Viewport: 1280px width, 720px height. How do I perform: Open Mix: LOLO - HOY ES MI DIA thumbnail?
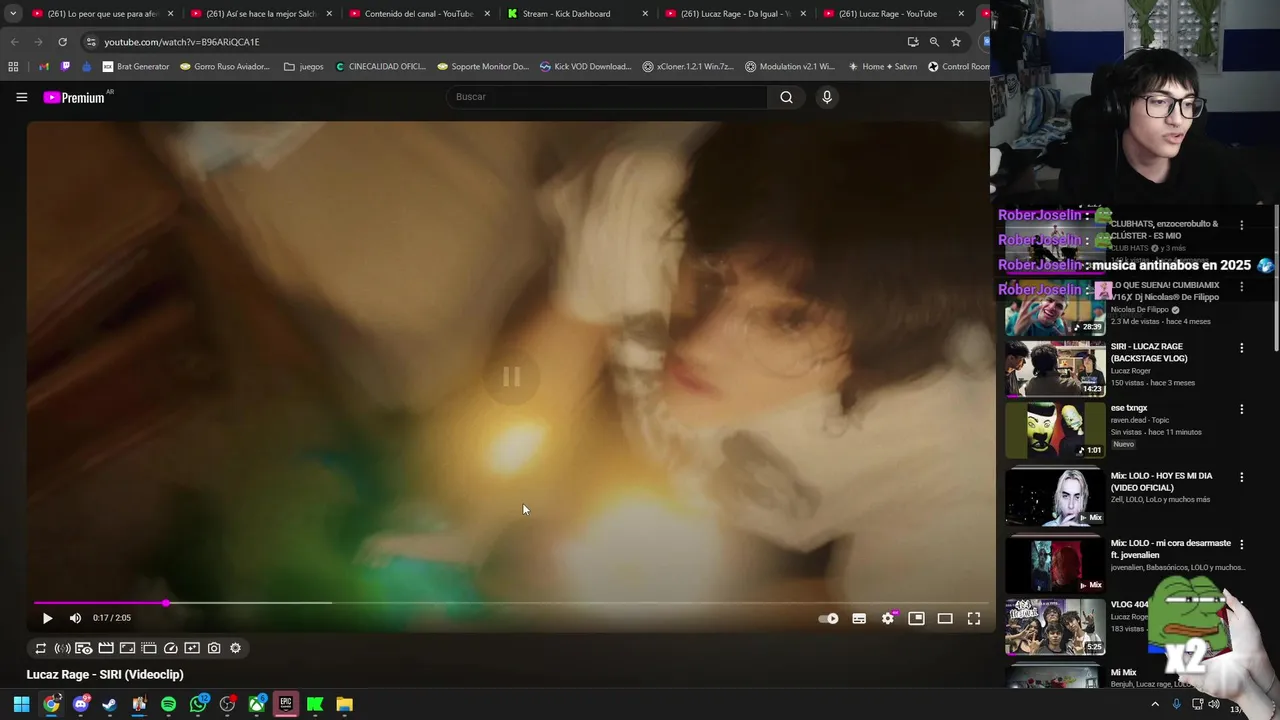(1055, 497)
